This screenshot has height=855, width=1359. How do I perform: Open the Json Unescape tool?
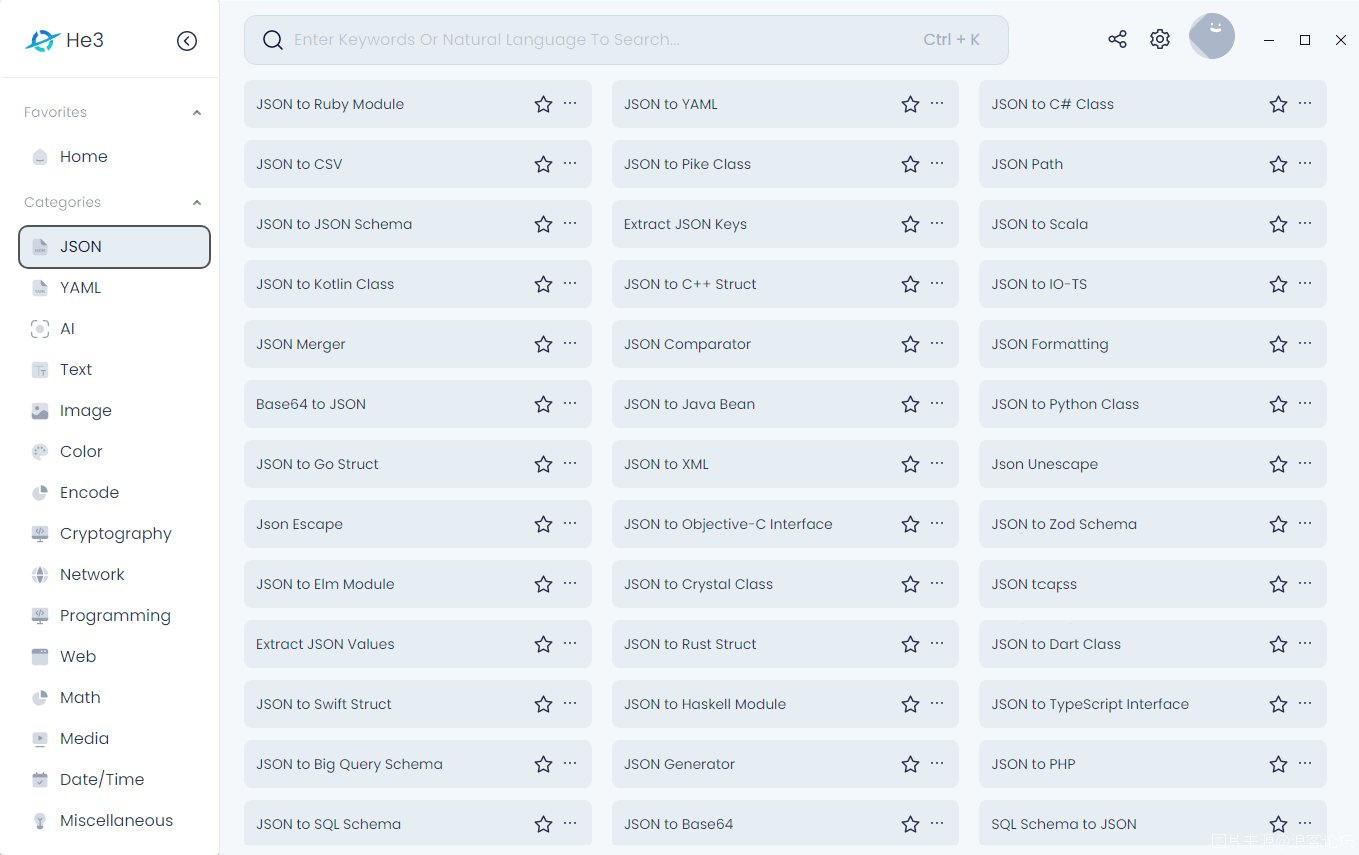(x=1152, y=464)
